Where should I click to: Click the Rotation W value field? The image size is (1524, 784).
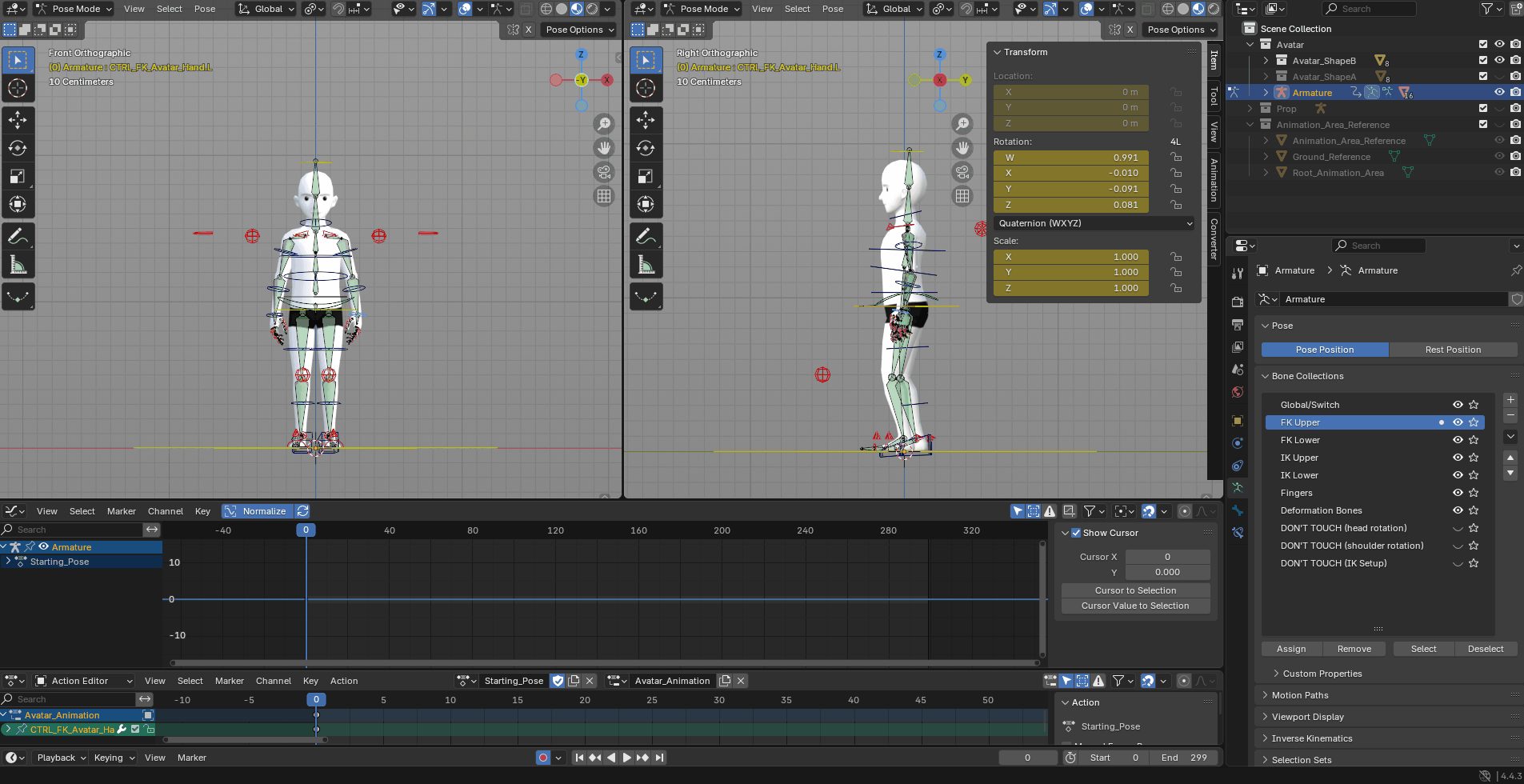pyautogui.click(x=1070, y=158)
